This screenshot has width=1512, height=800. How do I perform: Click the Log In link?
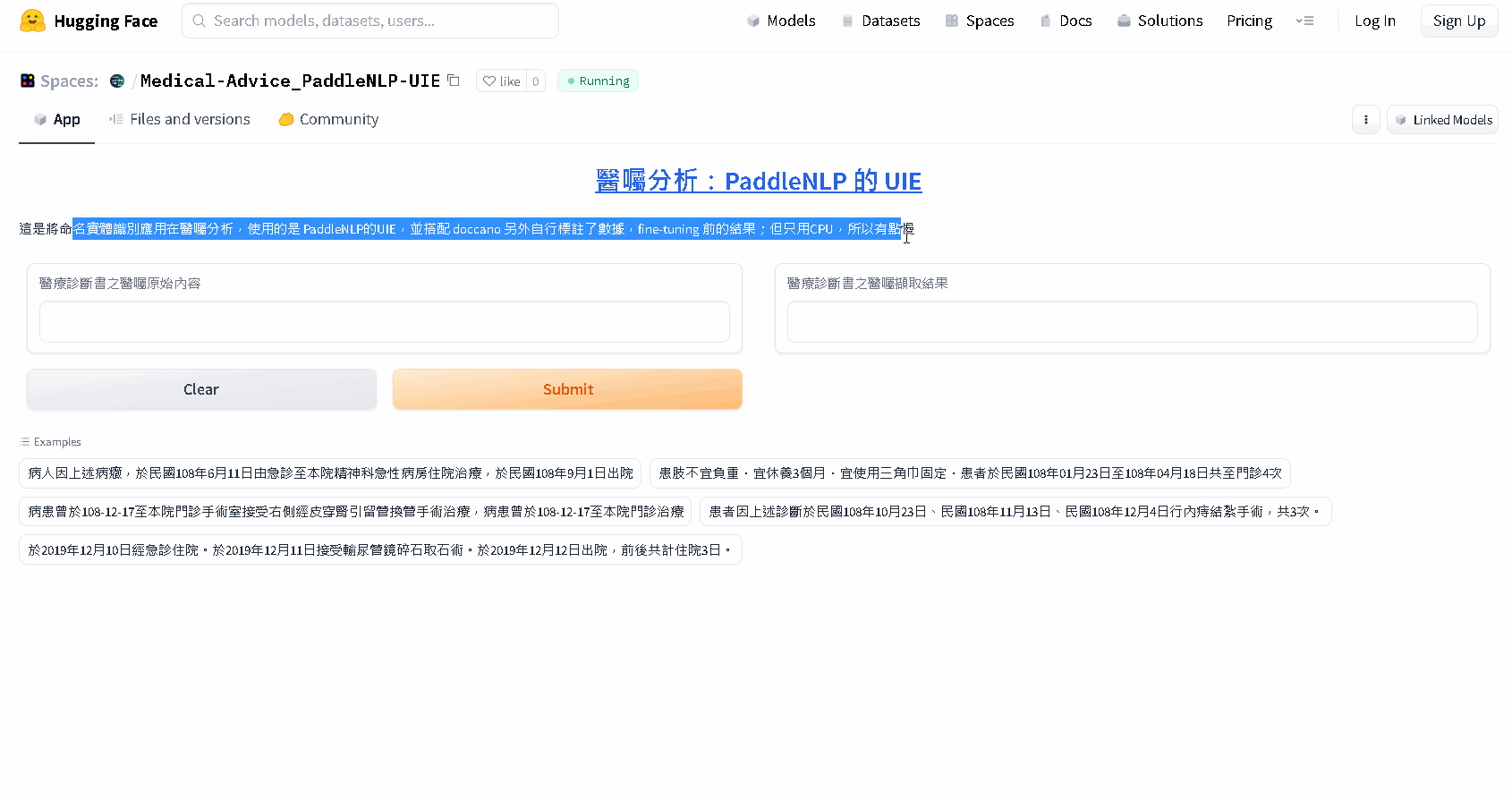[1374, 21]
